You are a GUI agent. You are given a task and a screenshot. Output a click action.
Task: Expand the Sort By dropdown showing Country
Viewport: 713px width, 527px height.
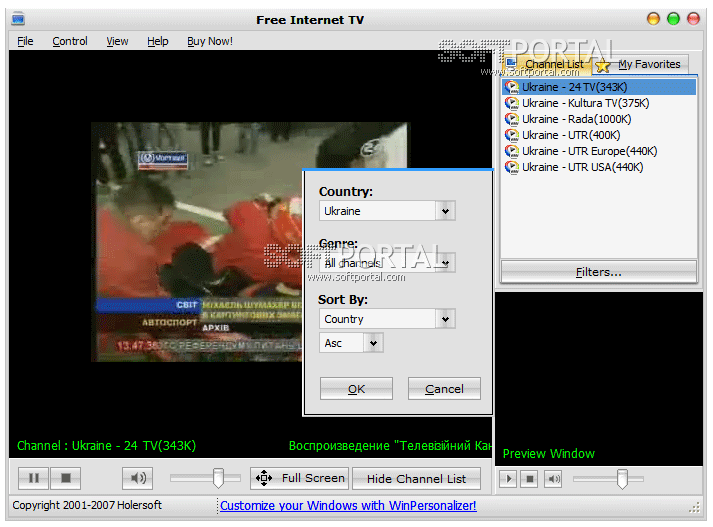445,319
